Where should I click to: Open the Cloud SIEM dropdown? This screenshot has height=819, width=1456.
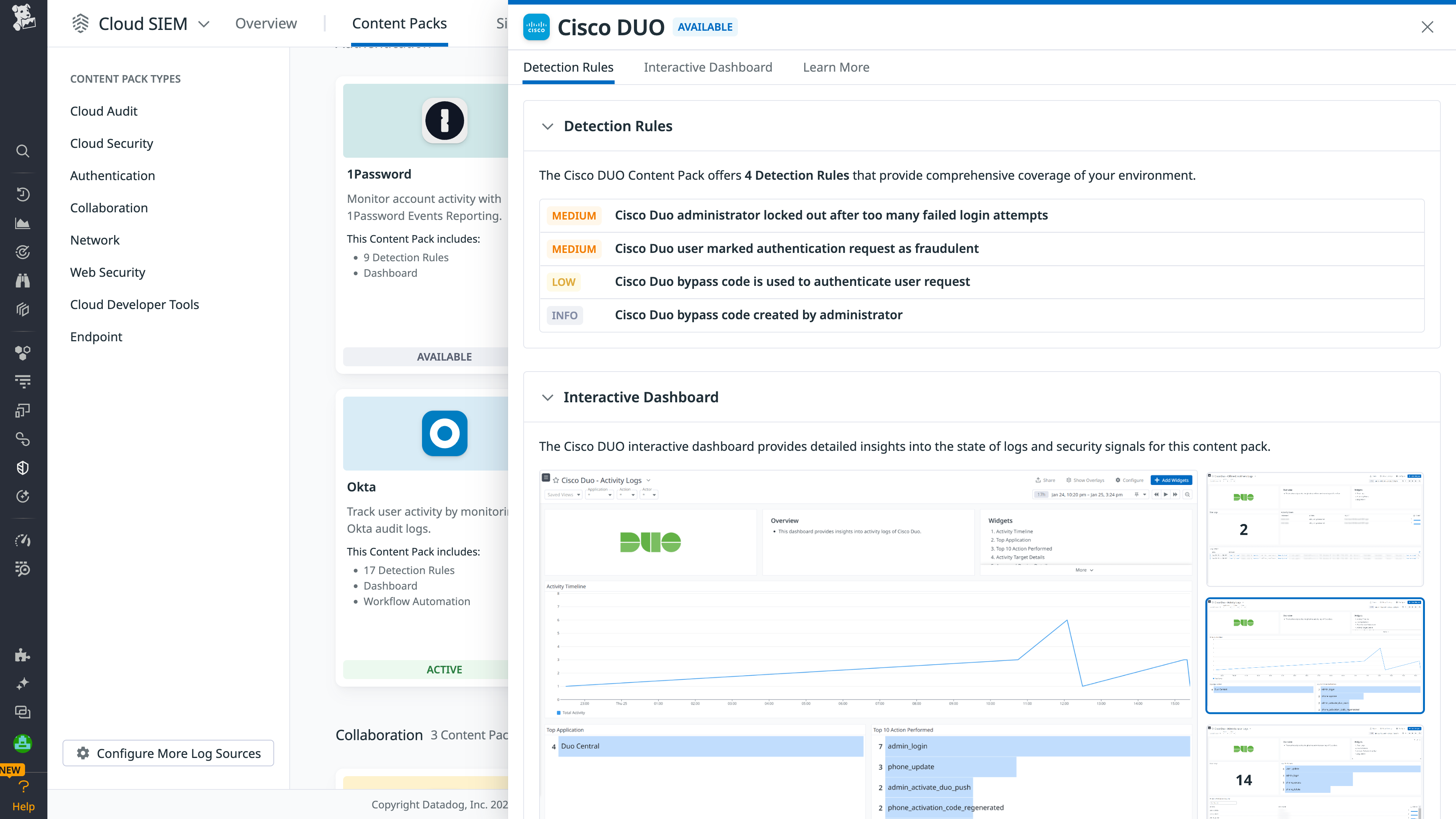coord(204,24)
